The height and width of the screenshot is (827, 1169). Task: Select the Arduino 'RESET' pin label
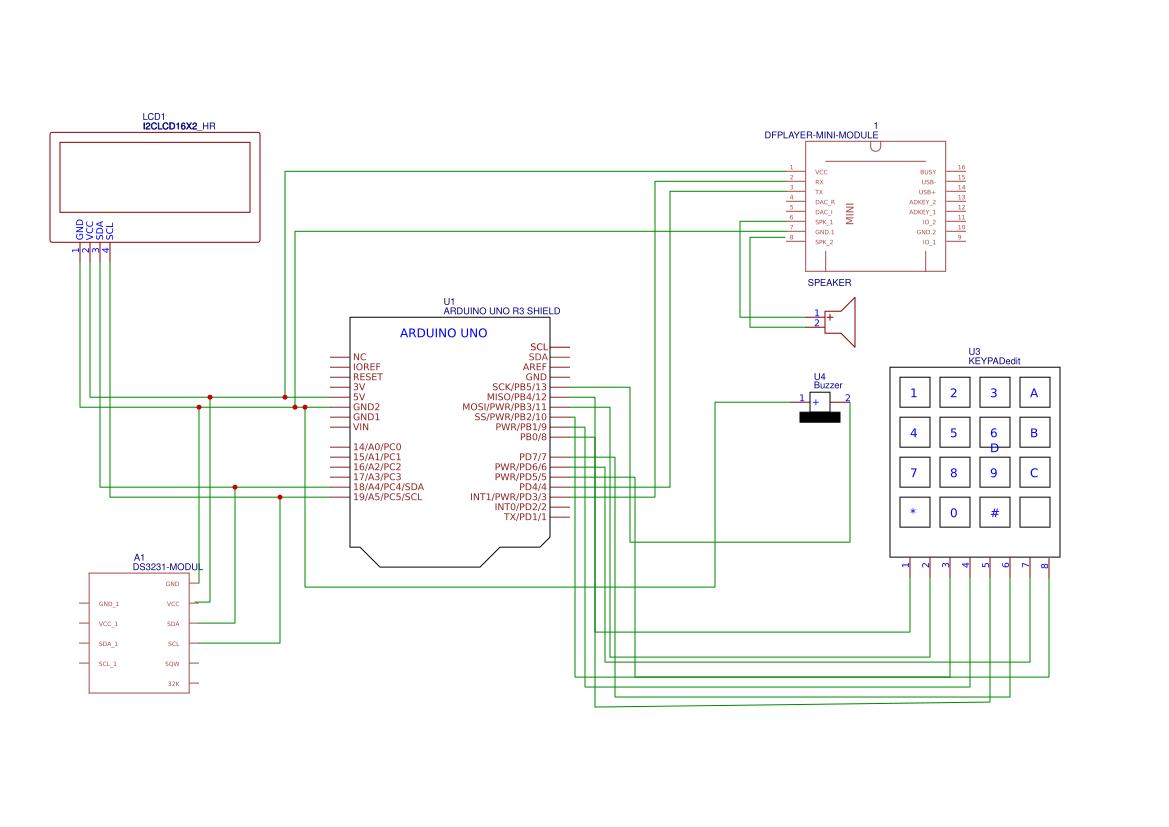(x=368, y=377)
